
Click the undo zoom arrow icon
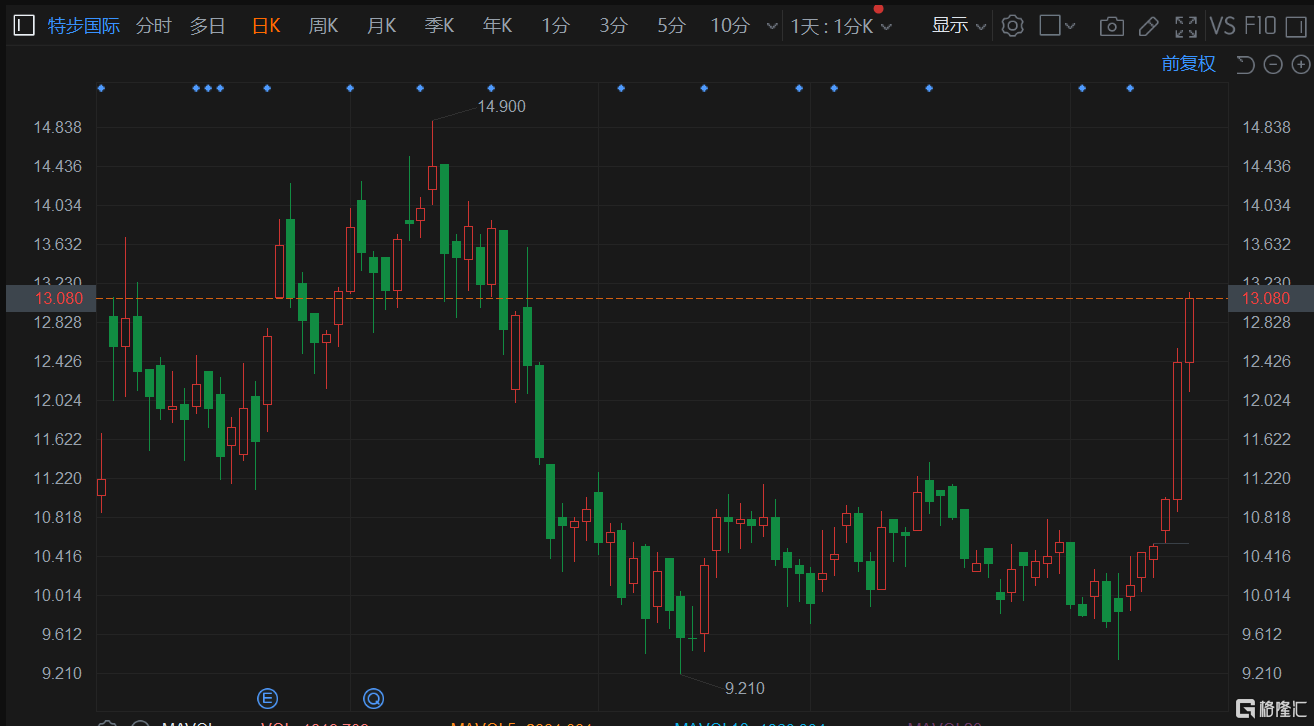tap(1245, 64)
